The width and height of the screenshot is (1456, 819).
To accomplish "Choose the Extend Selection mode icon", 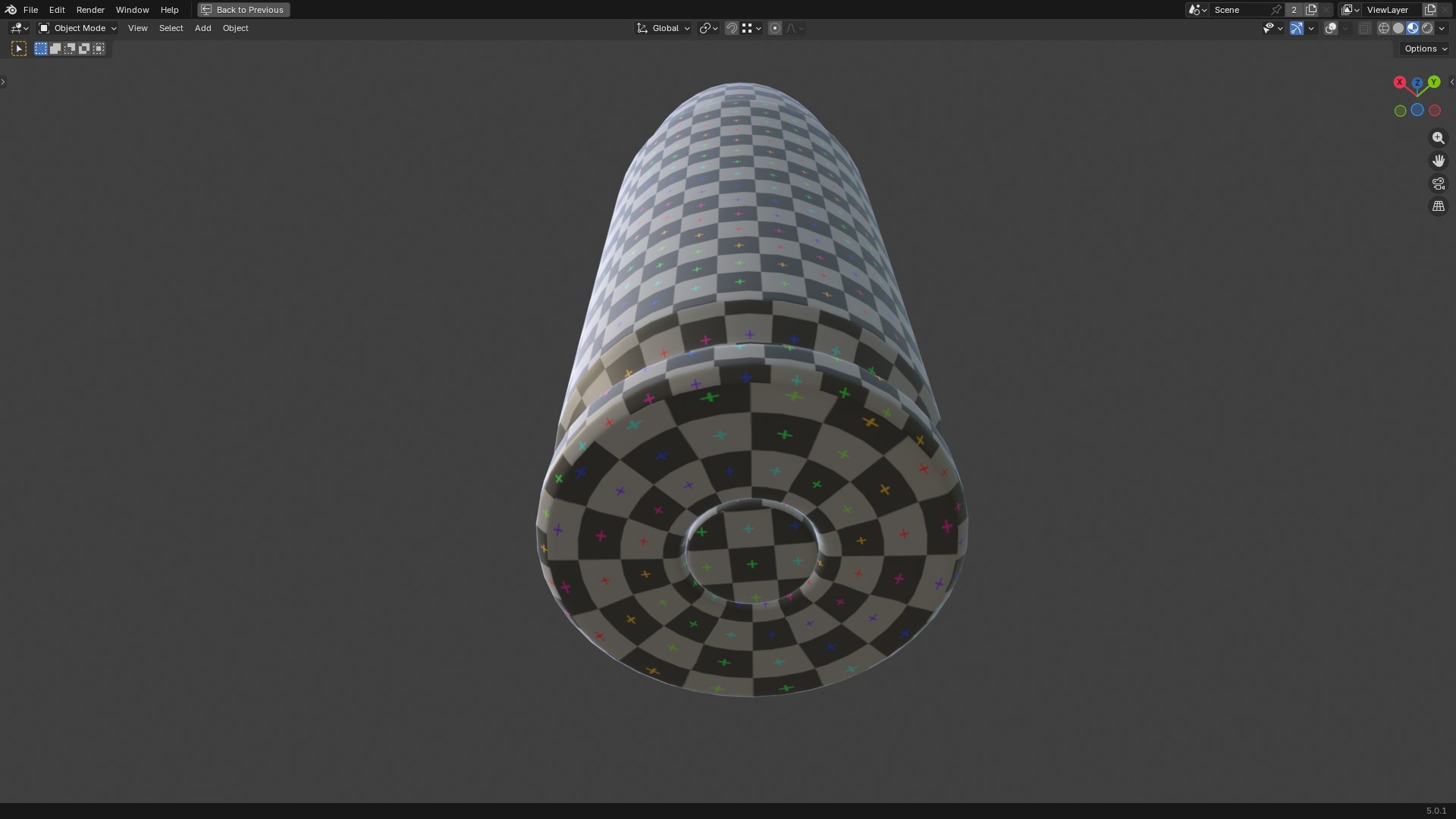I will [55, 49].
